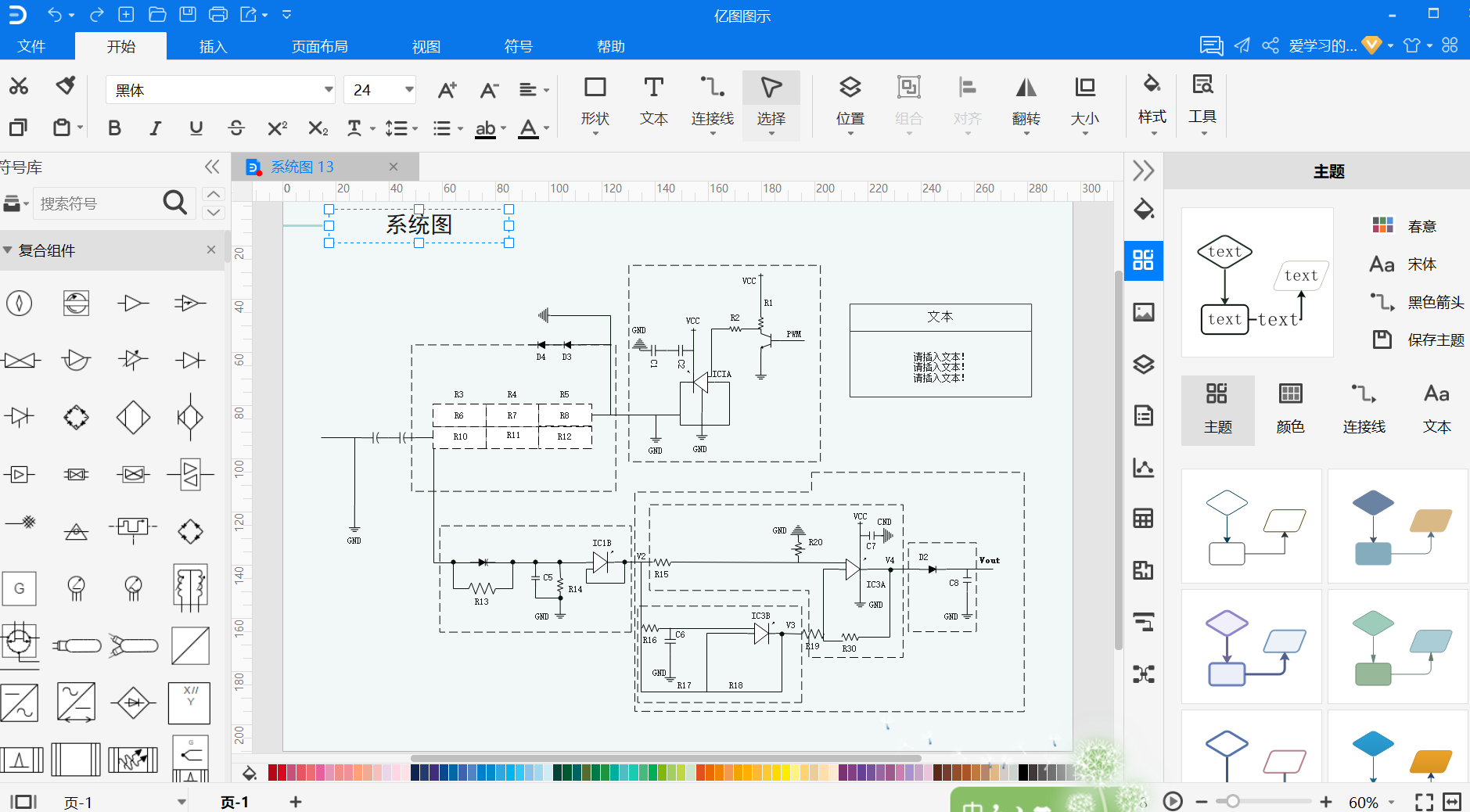The width and height of the screenshot is (1470, 812).
Task: Toggle Strikethrough formatting
Action: (x=236, y=128)
